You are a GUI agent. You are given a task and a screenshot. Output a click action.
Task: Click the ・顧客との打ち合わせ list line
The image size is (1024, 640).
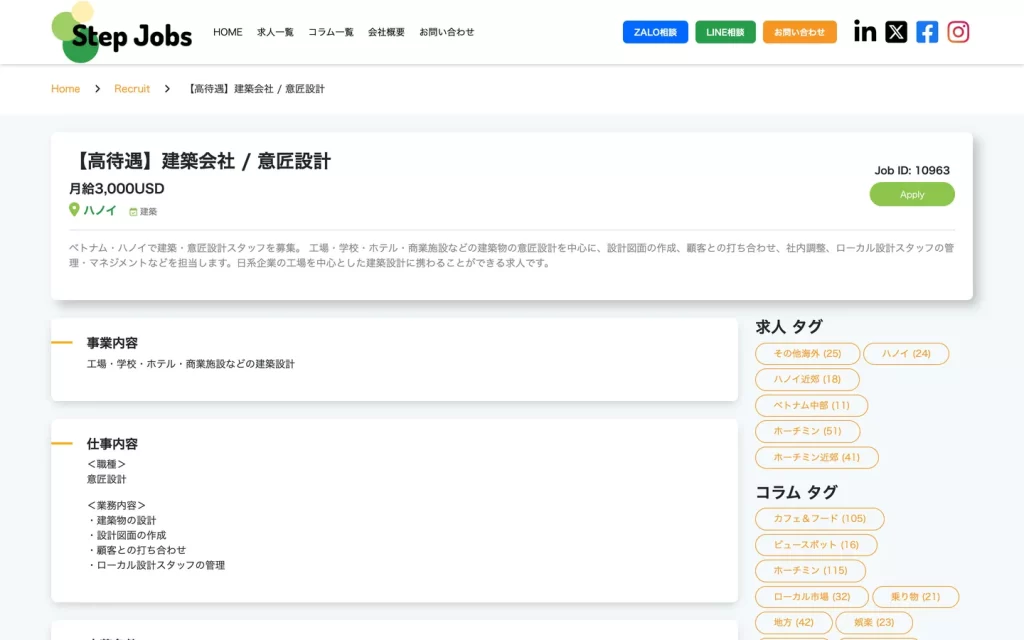point(136,551)
